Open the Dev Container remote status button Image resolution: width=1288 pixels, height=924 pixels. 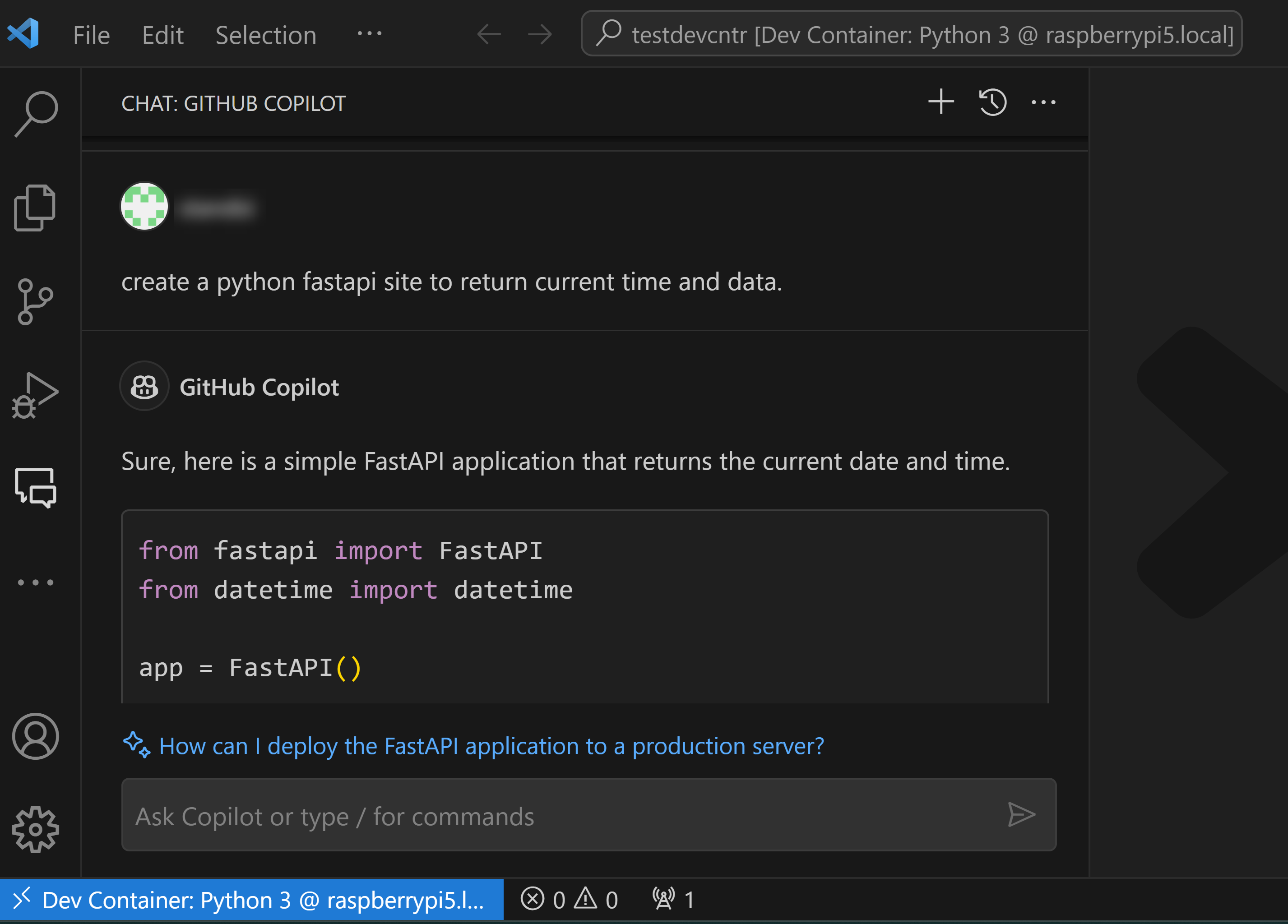251,900
